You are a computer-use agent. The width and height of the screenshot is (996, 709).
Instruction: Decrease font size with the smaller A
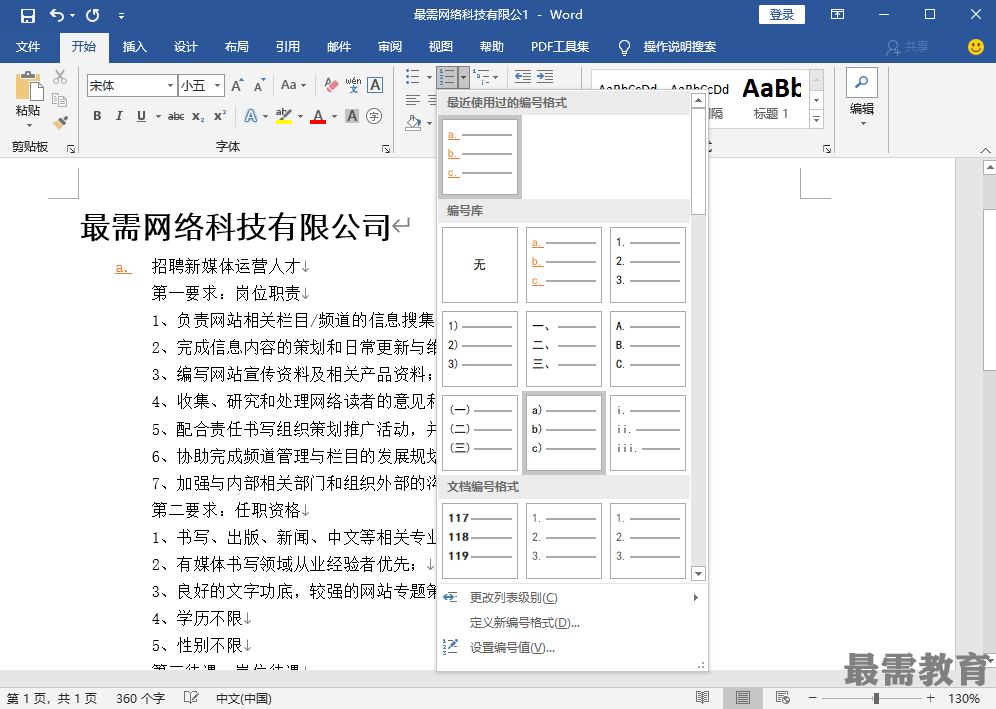[x=259, y=85]
